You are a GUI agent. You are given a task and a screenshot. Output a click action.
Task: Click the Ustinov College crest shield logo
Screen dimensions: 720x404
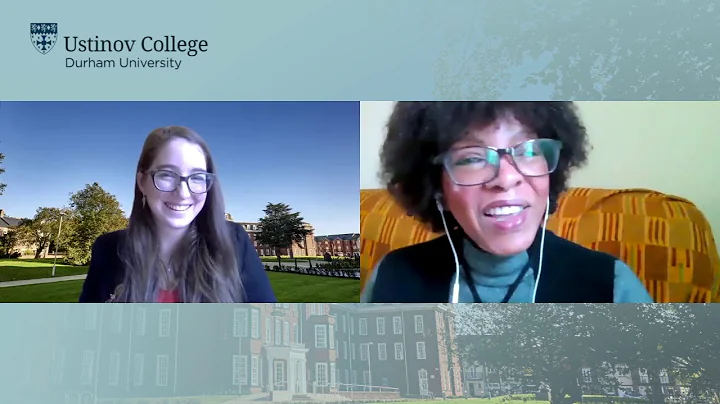[44, 38]
